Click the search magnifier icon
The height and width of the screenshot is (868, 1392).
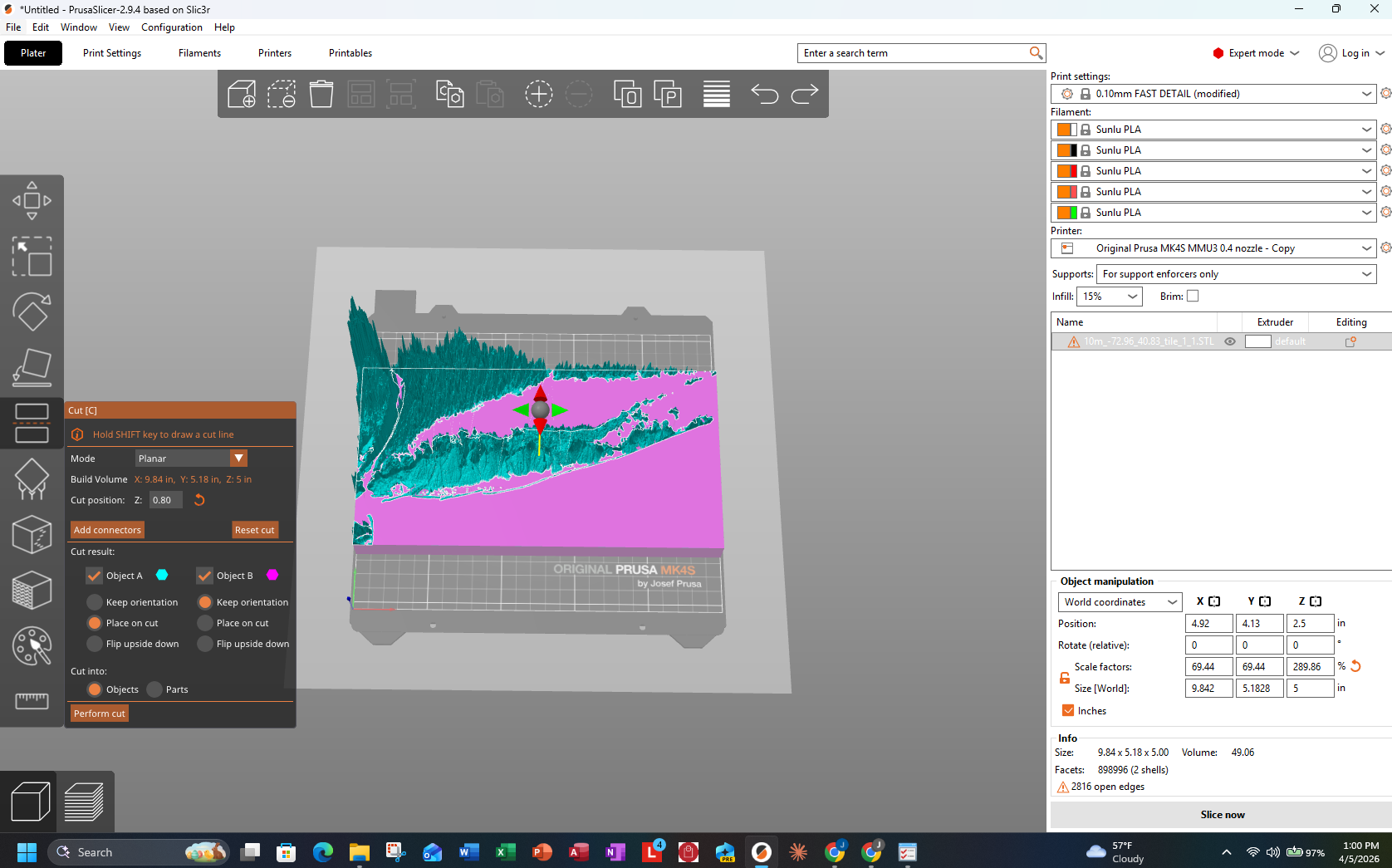pos(1036,53)
